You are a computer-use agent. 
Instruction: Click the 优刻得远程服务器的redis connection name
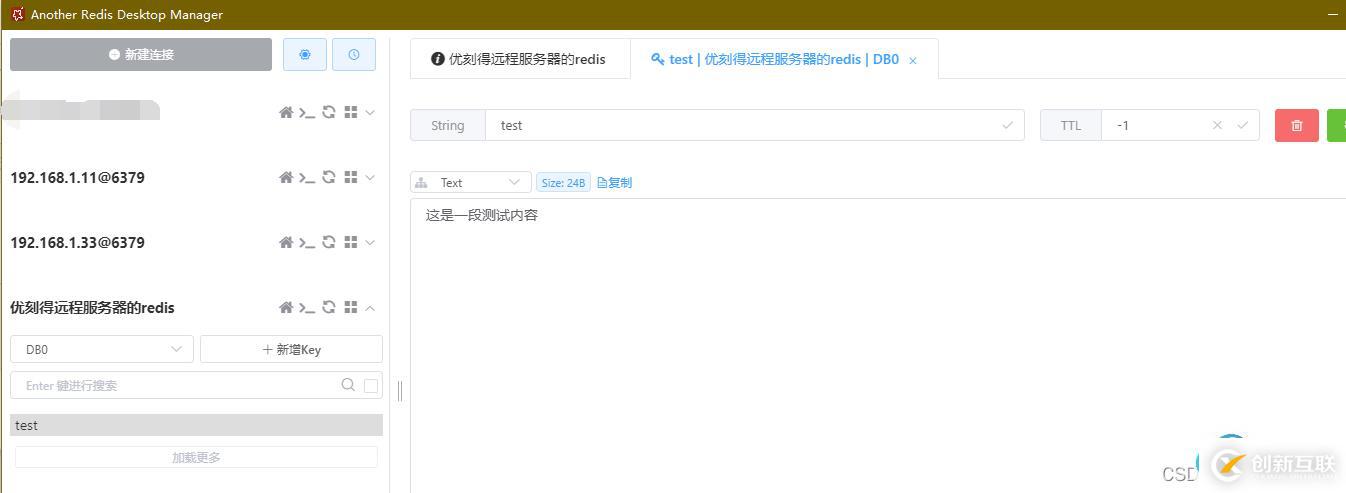coord(92,307)
